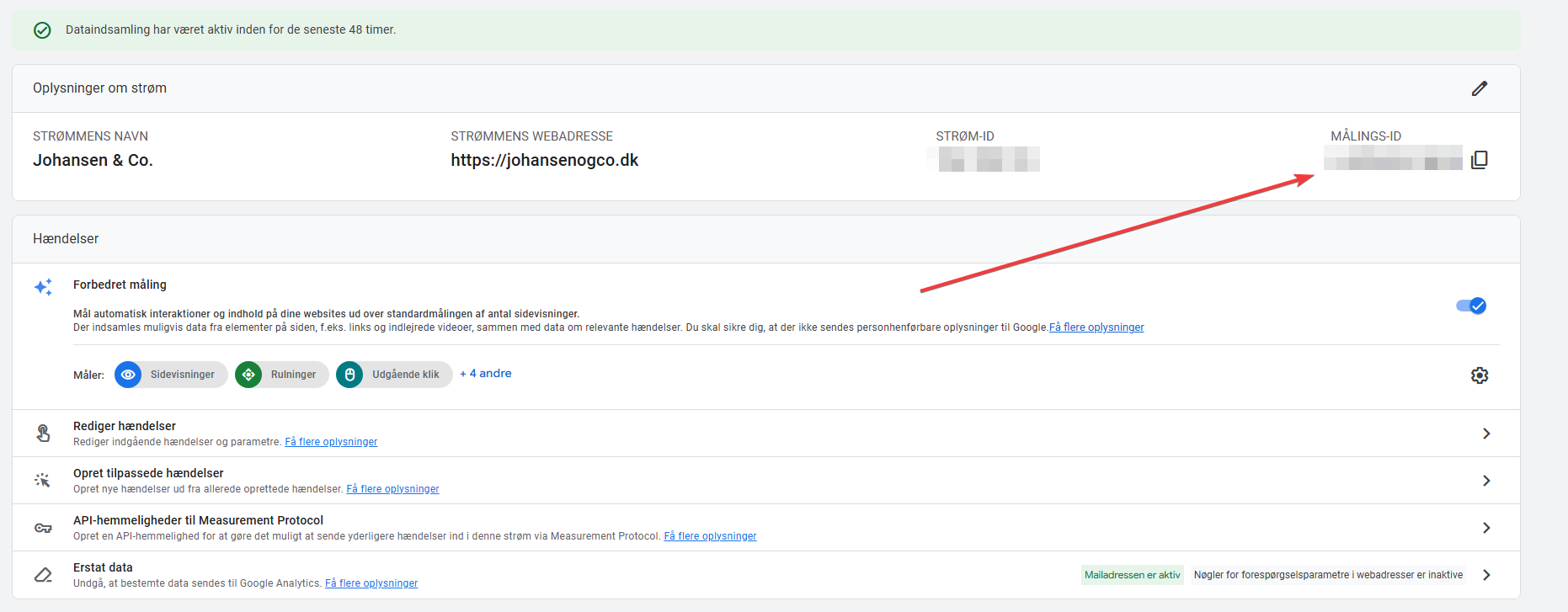The image size is (1568, 612).
Task: Click the Opret tilpassede hændelser row title
Action: coord(148,473)
